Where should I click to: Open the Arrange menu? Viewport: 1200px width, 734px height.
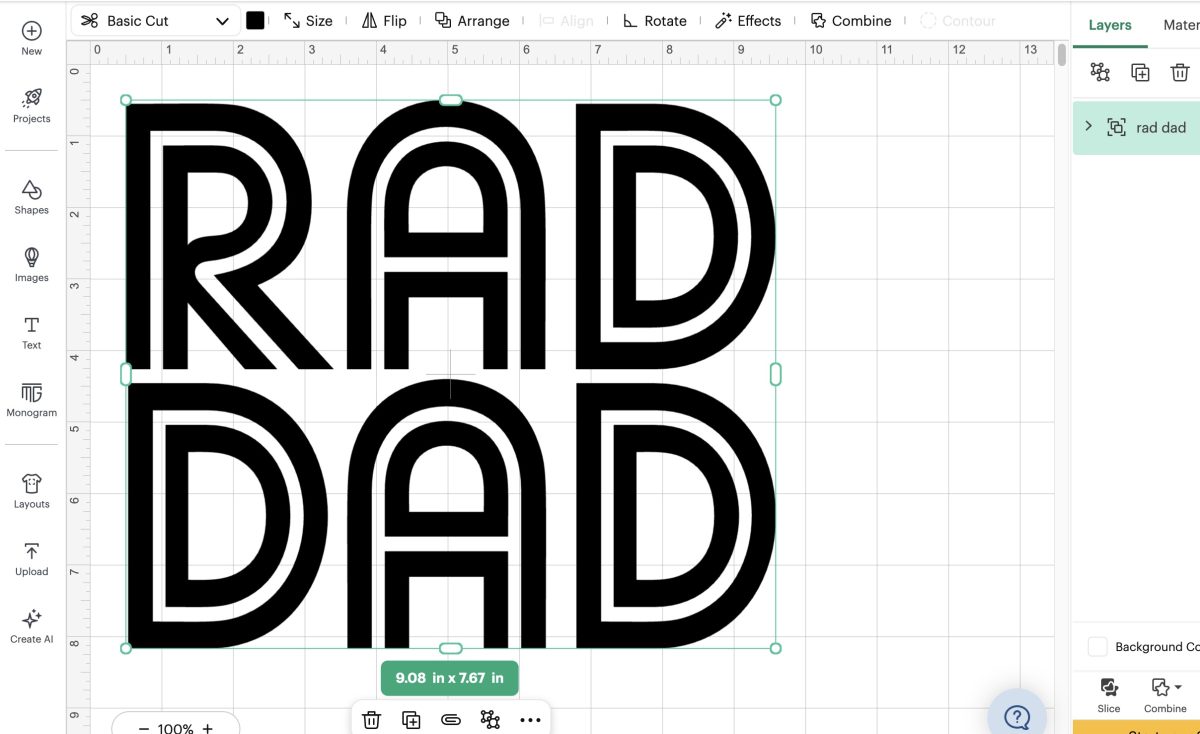(x=472, y=21)
